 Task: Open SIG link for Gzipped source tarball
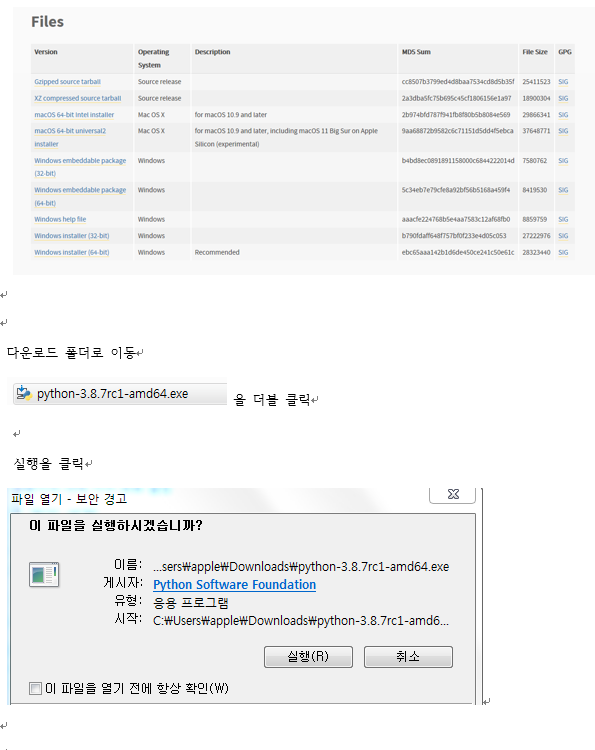click(x=563, y=82)
